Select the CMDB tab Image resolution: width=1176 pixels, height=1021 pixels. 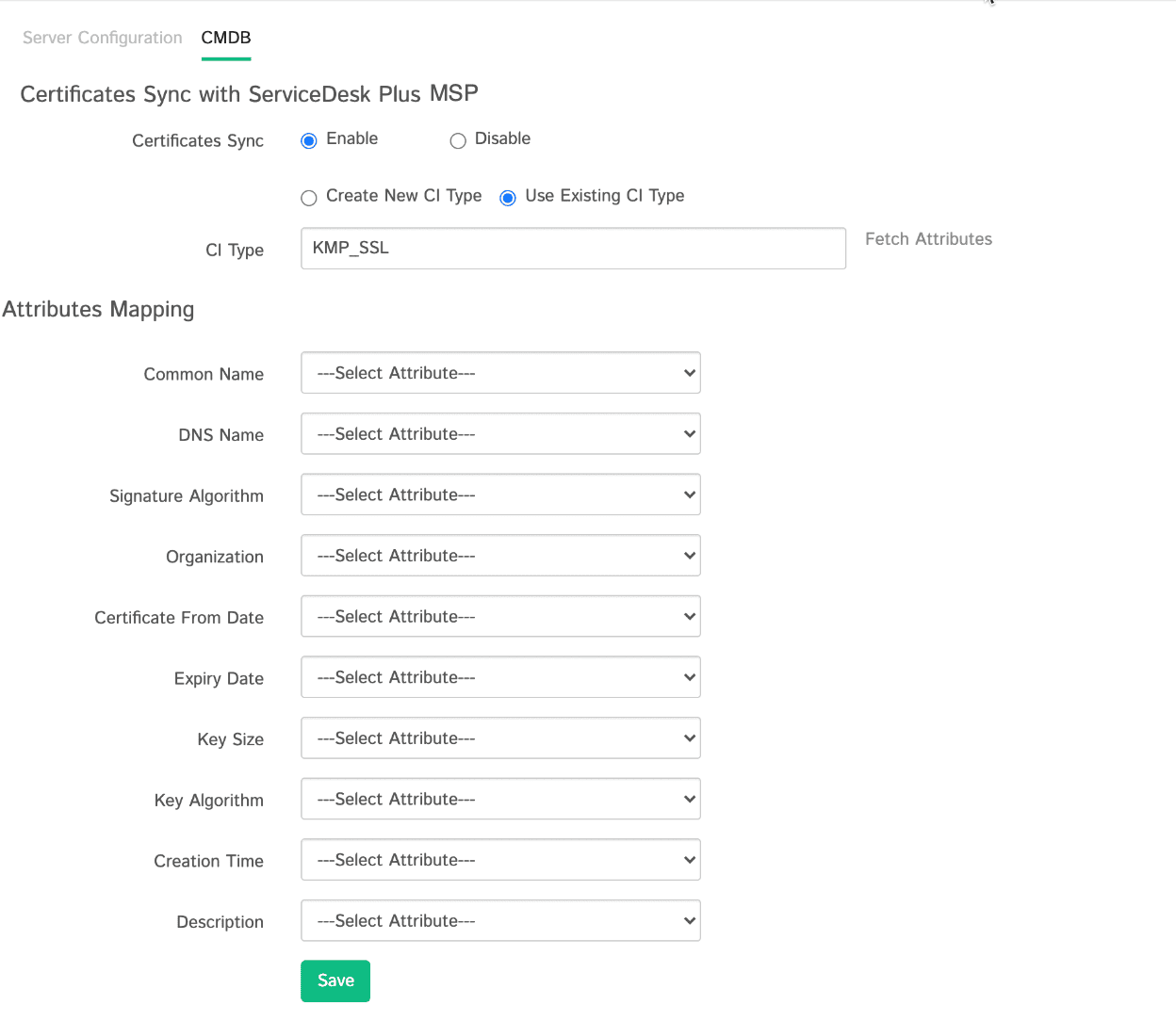pos(226,38)
